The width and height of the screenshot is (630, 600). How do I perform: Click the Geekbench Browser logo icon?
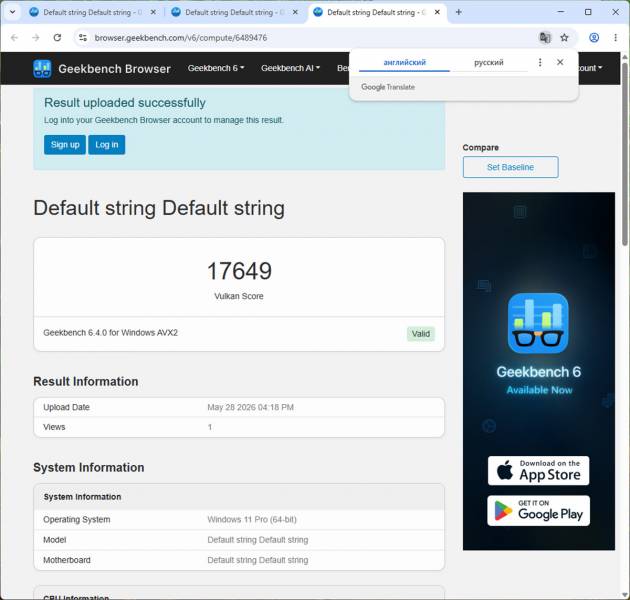(42, 69)
